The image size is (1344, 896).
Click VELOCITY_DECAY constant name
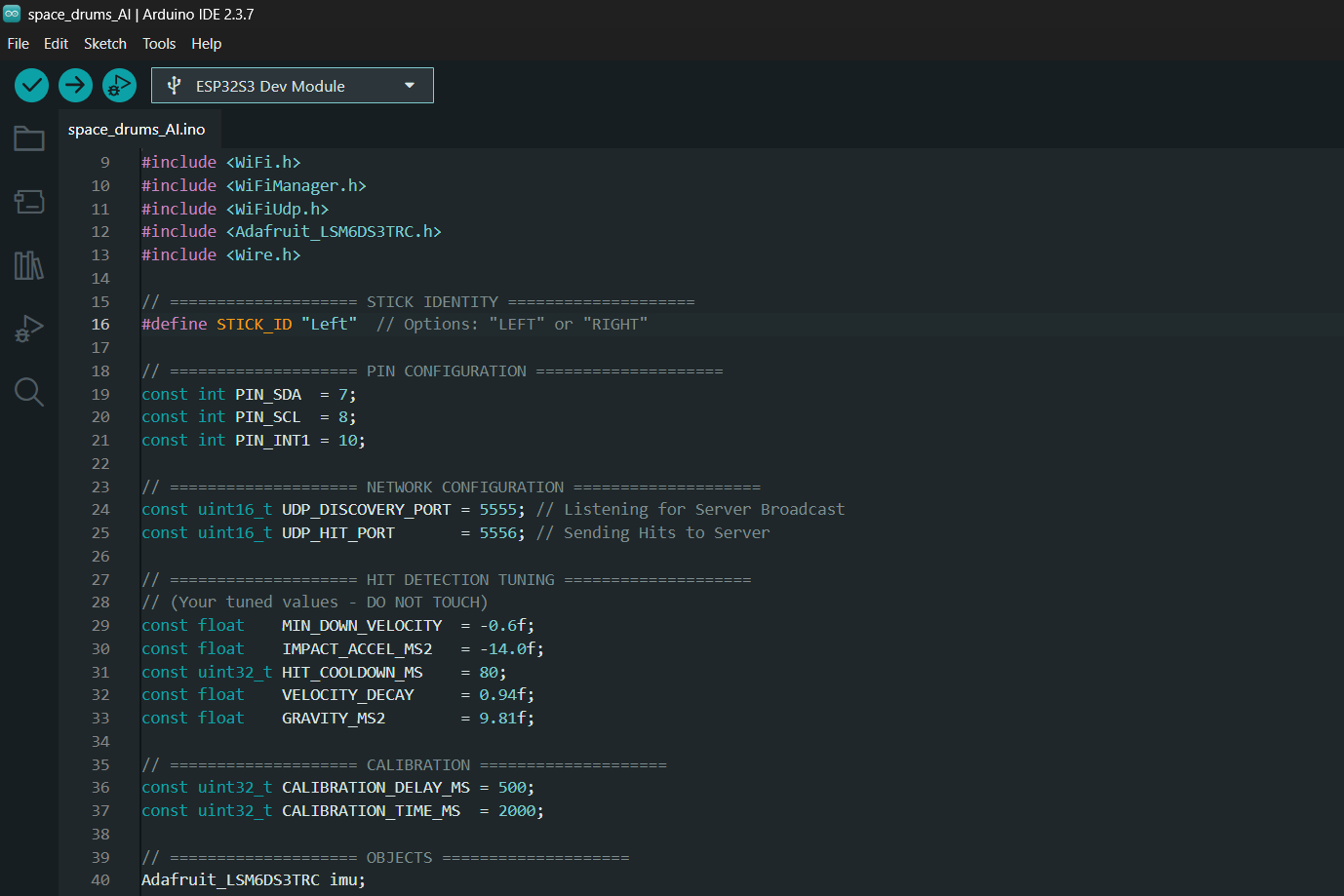point(348,695)
